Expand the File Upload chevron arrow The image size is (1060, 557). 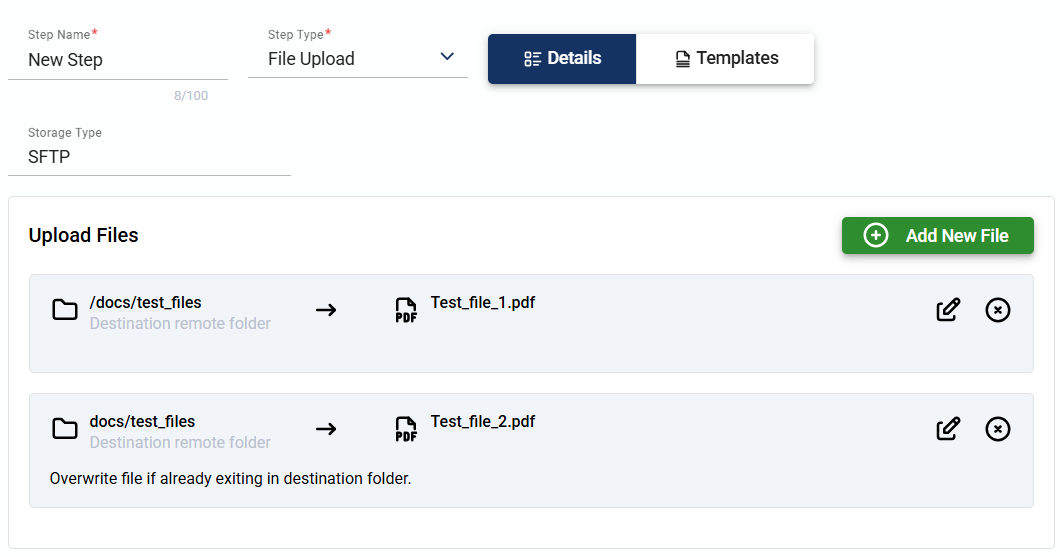447,57
